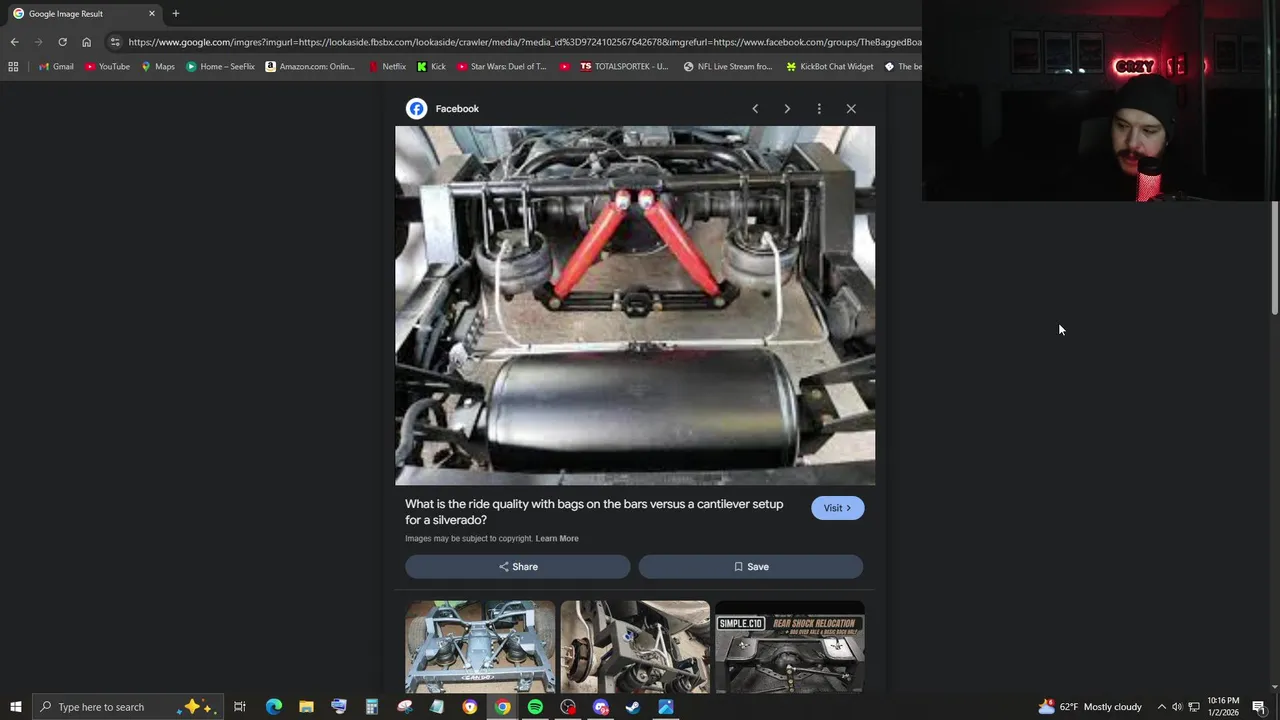
Task: Go to the browser home page
Action: (x=86, y=42)
